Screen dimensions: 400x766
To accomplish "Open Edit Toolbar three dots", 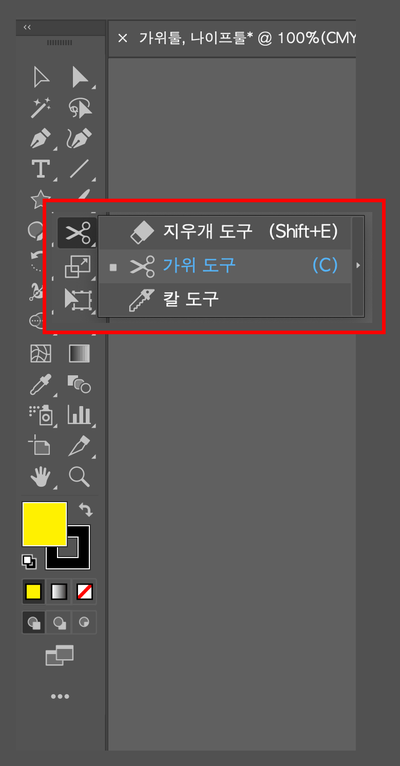I will (60, 696).
